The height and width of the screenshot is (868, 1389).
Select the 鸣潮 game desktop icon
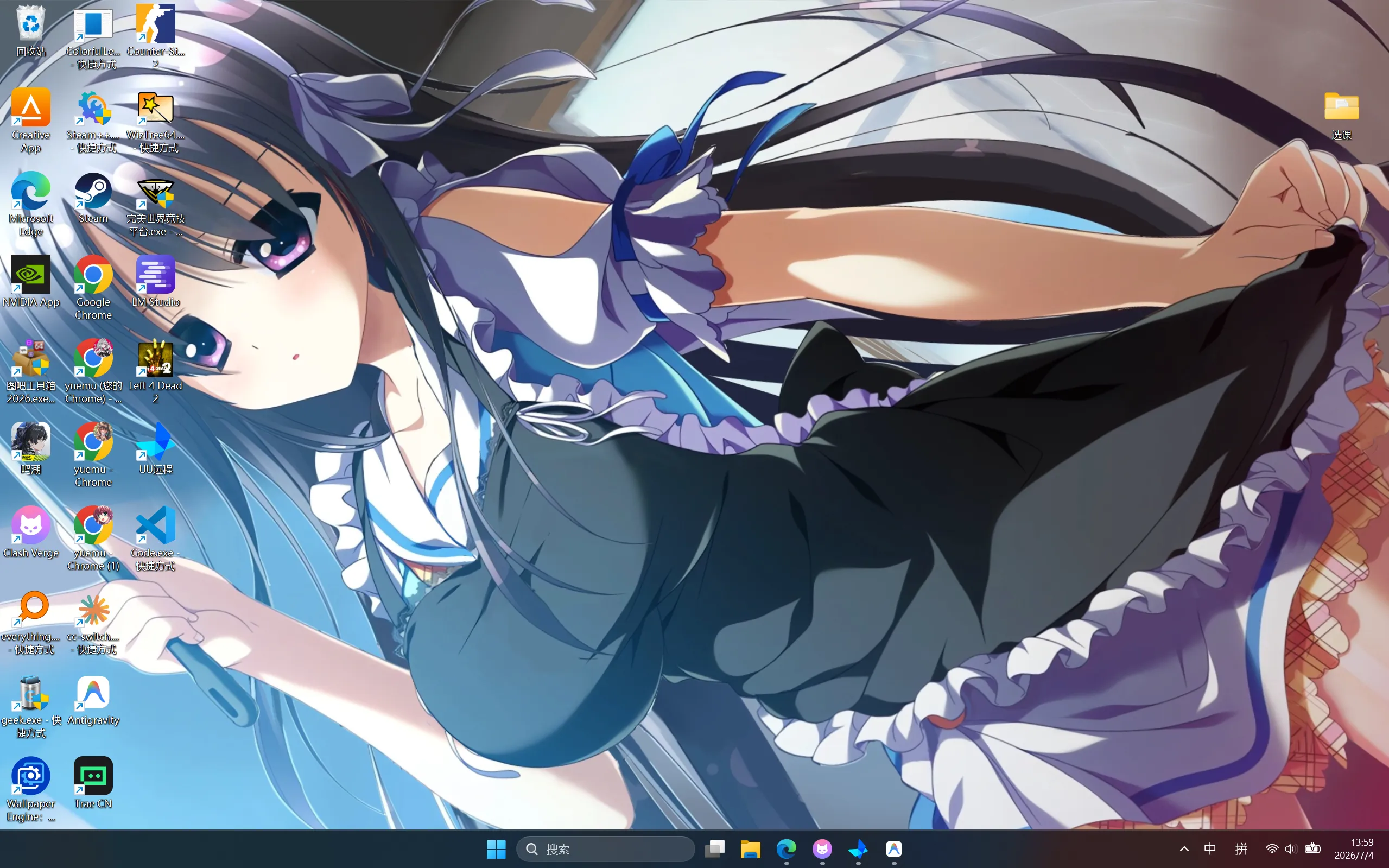[x=30, y=449]
